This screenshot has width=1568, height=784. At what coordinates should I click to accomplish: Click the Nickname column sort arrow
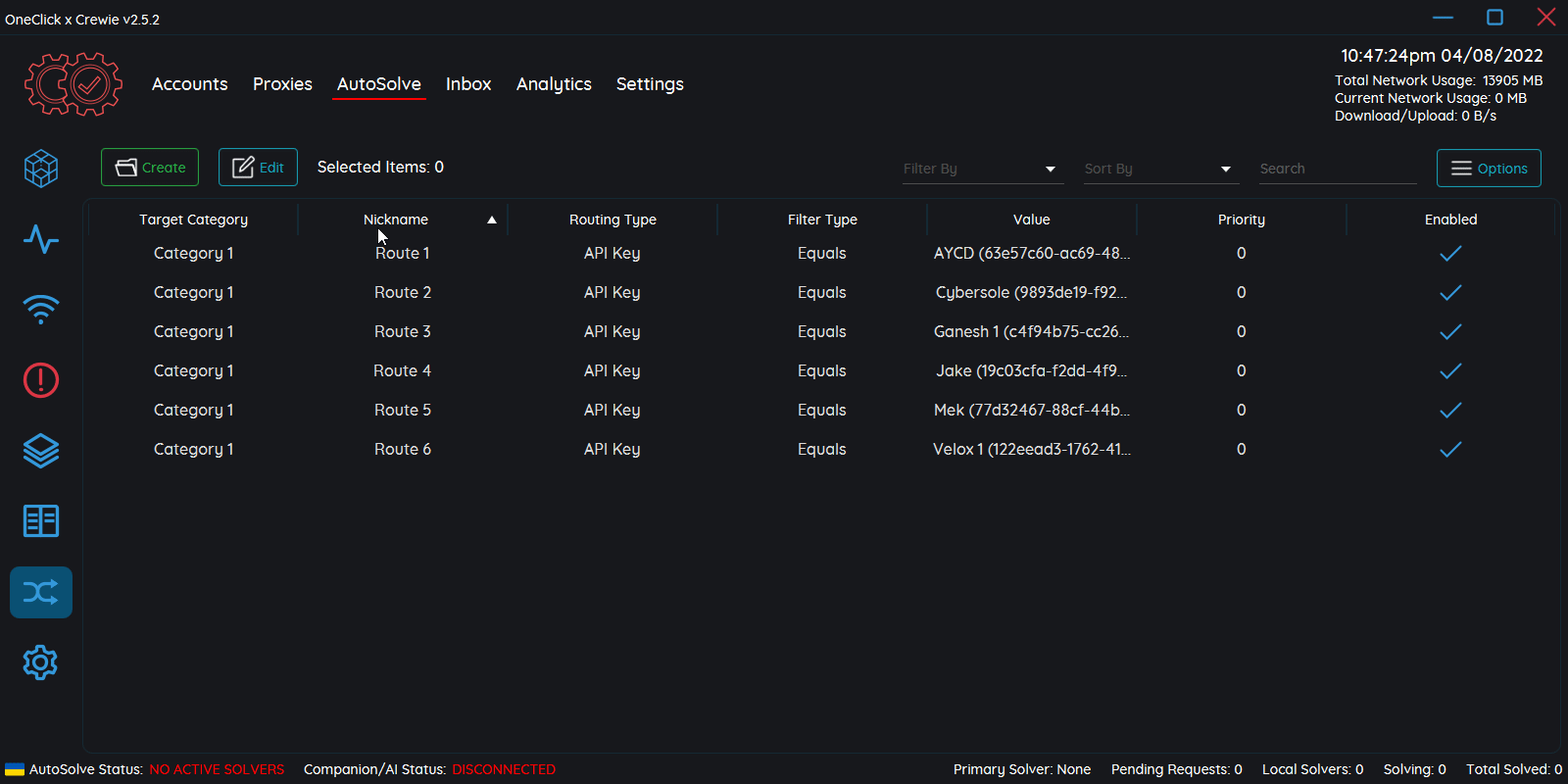[x=492, y=220]
